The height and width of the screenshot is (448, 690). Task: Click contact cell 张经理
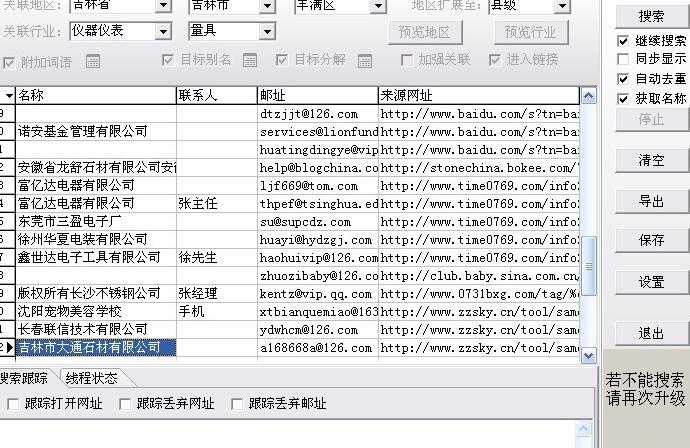[217, 294]
